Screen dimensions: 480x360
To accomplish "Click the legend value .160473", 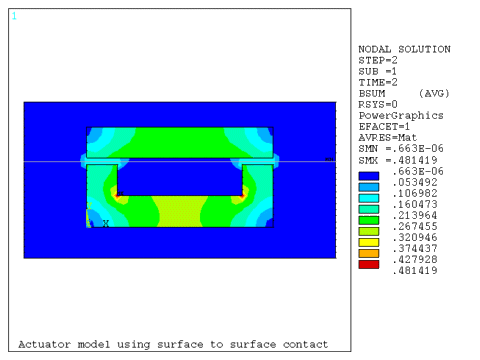I will coord(415,204).
